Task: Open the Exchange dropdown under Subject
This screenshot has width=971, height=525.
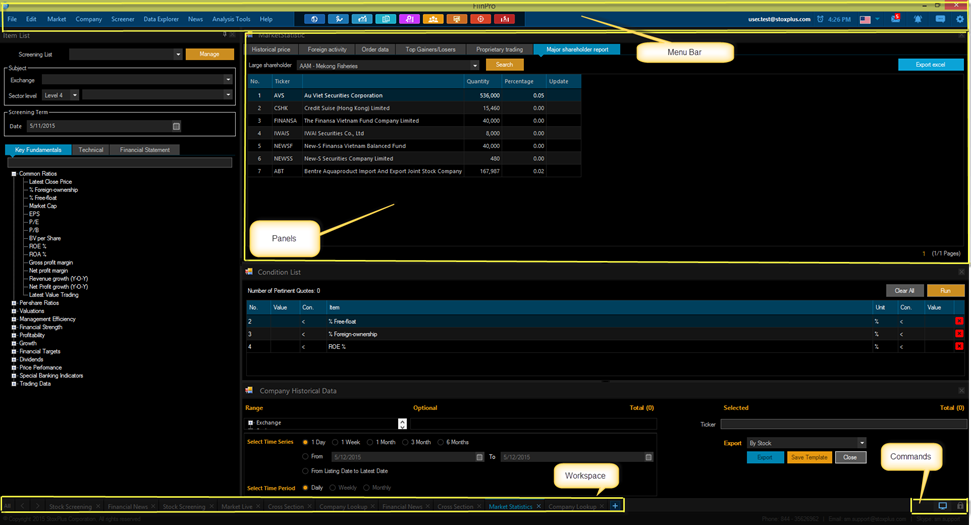Action: pos(228,80)
